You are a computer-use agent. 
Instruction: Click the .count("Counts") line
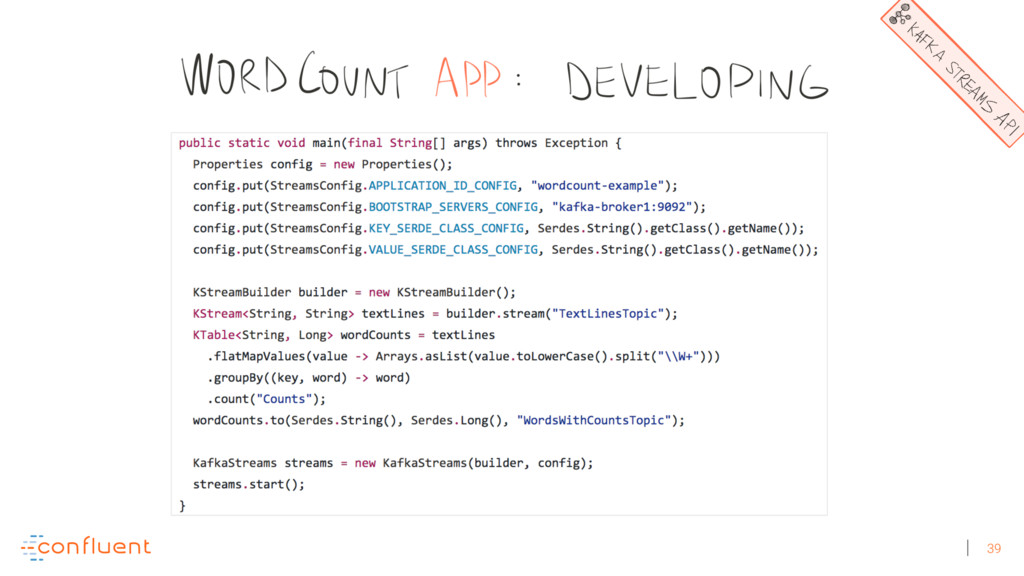click(266, 399)
